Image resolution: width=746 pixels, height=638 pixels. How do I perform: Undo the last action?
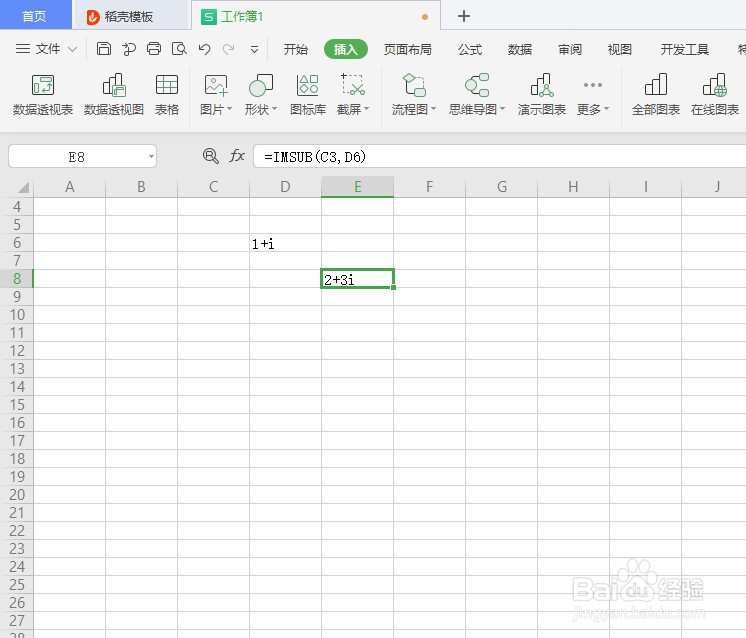tap(204, 49)
